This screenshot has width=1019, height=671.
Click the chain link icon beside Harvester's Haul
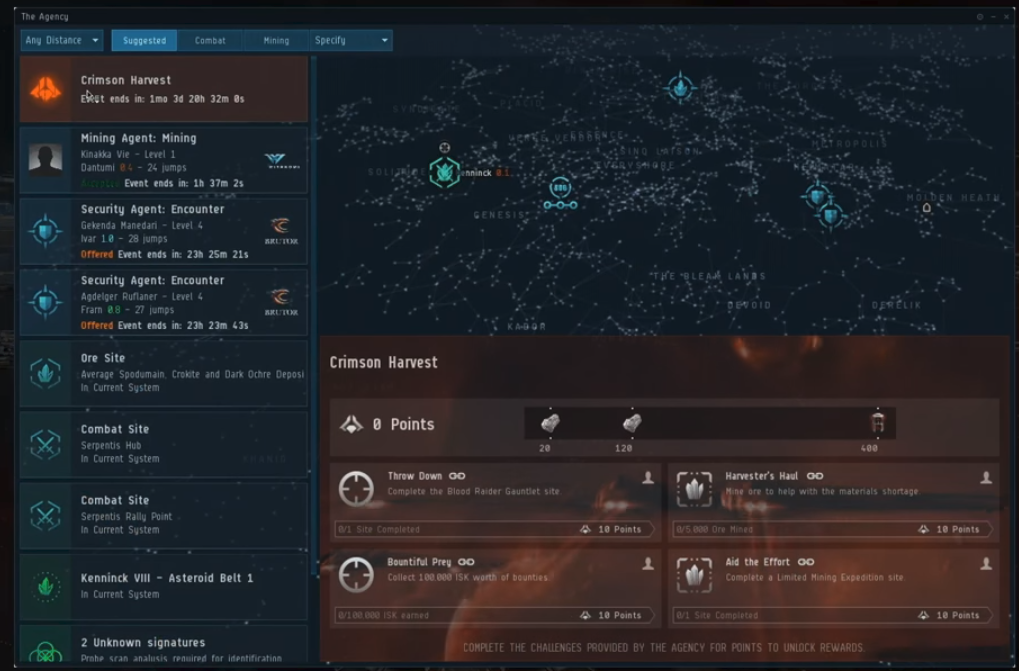(x=815, y=476)
